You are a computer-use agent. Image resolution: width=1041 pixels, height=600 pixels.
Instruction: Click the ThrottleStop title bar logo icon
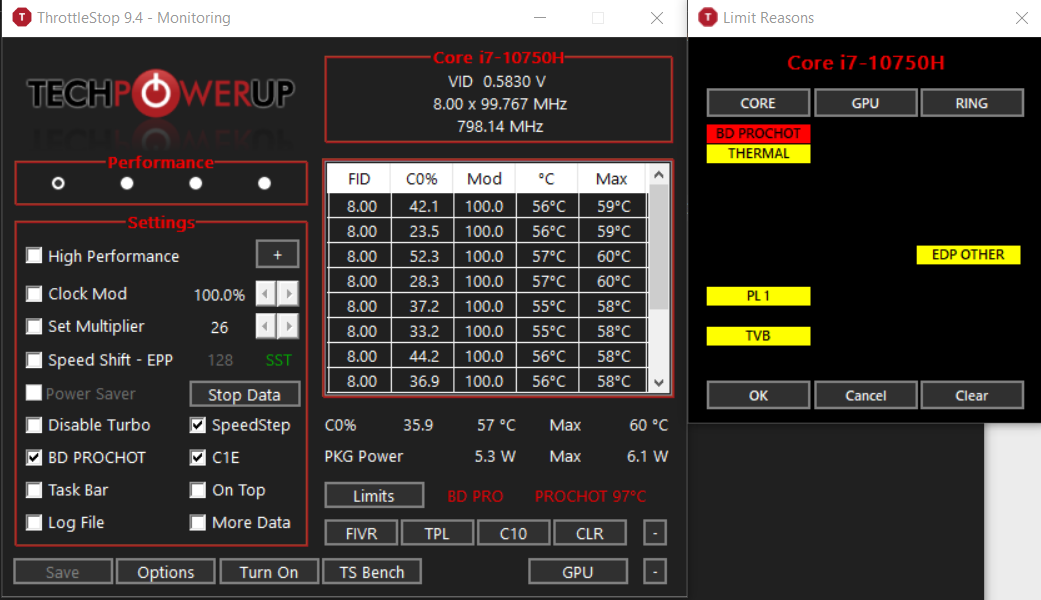[21, 17]
